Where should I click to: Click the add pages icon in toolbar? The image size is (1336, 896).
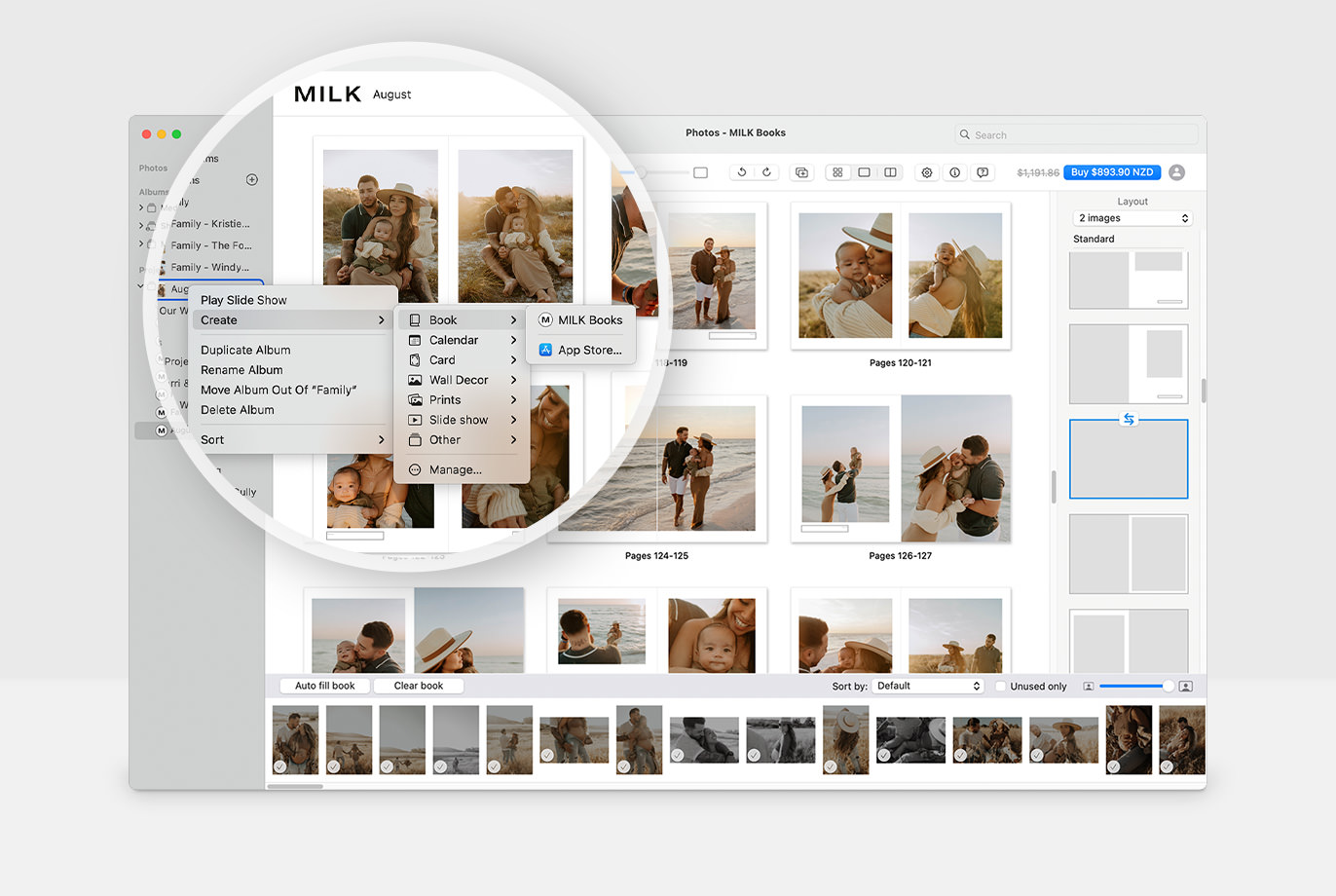point(801,172)
